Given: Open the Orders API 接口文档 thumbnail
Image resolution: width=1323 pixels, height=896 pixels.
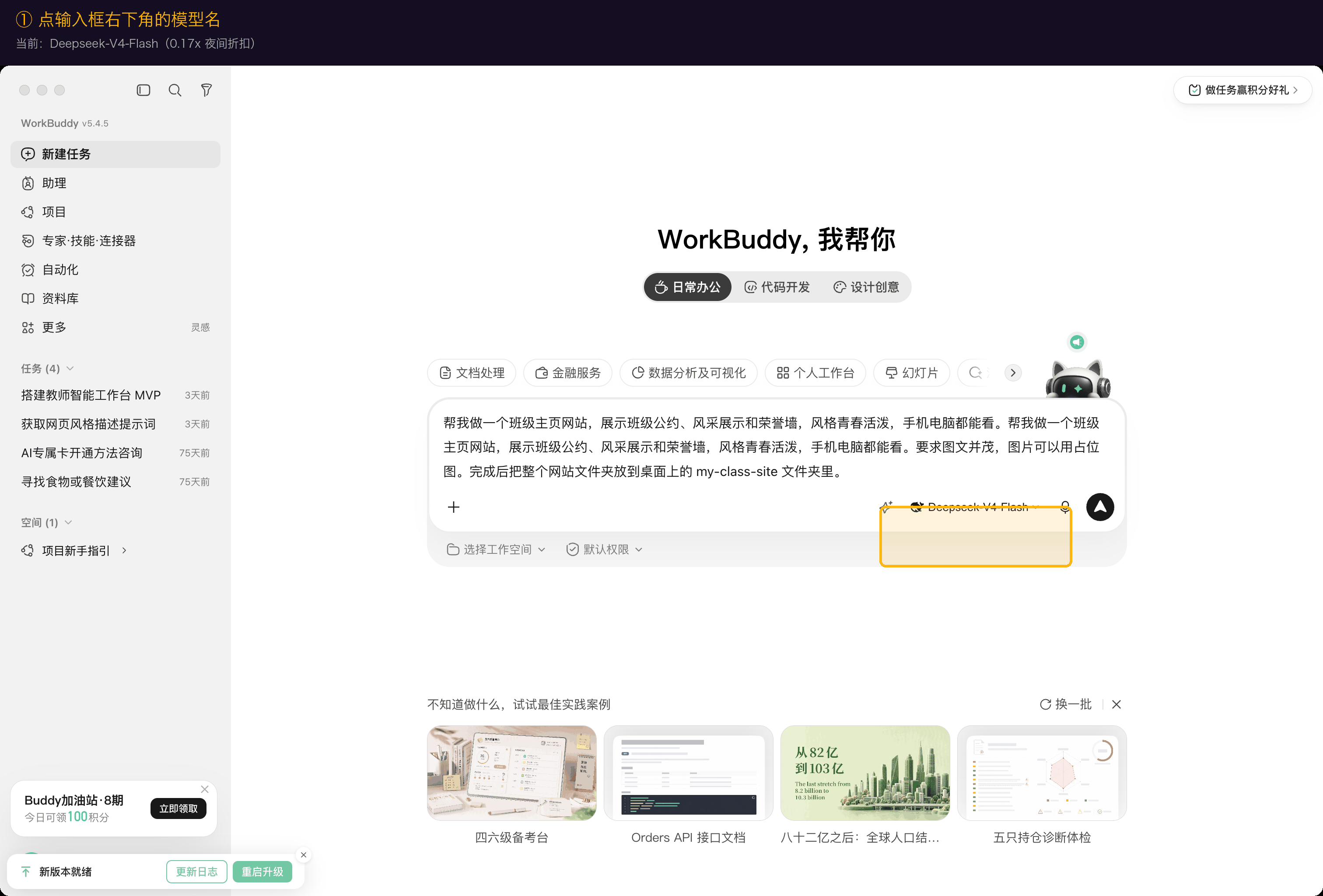Looking at the screenshot, I should pos(688,773).
